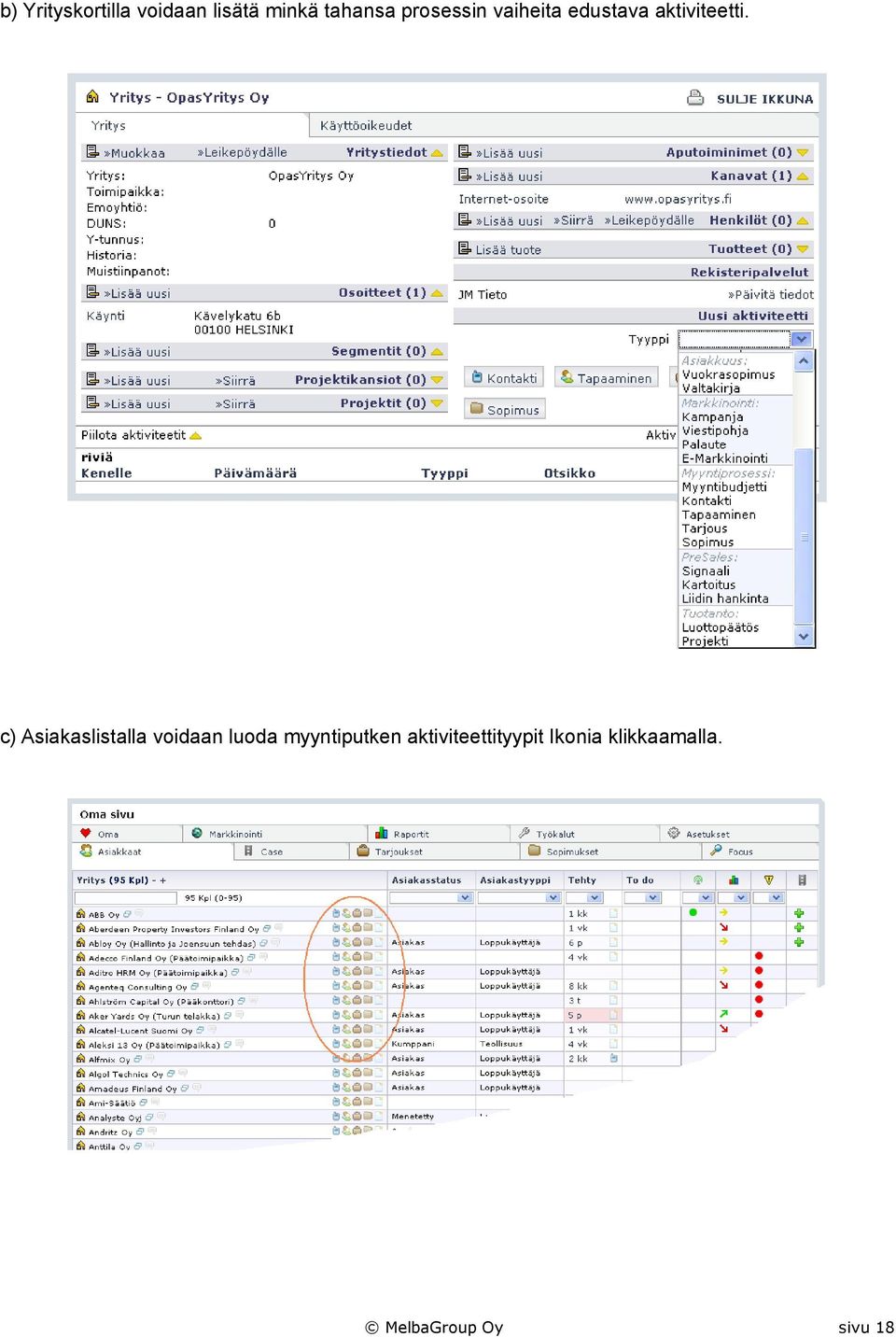896x1337 pixels.
Task: Click the green target icon in the list header
Action: coord(697,880)
